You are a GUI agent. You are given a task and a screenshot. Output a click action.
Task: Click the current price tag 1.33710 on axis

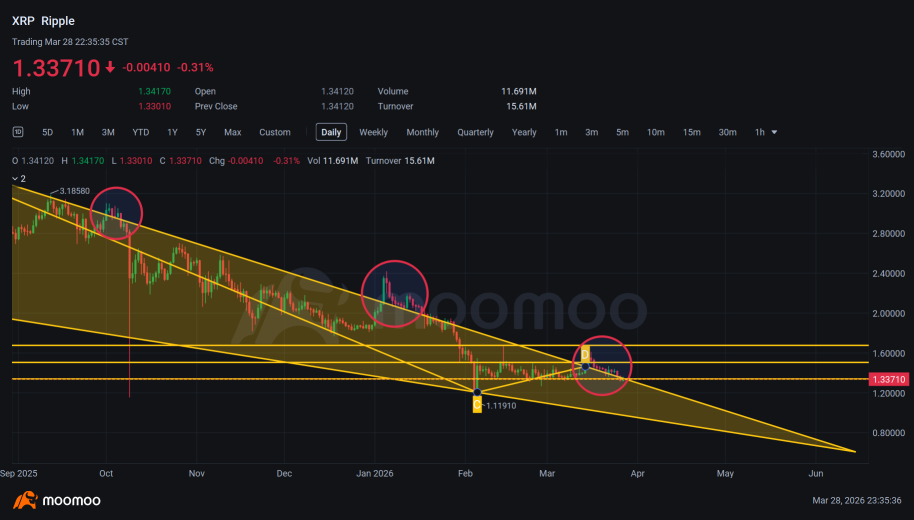pos(888,380)
